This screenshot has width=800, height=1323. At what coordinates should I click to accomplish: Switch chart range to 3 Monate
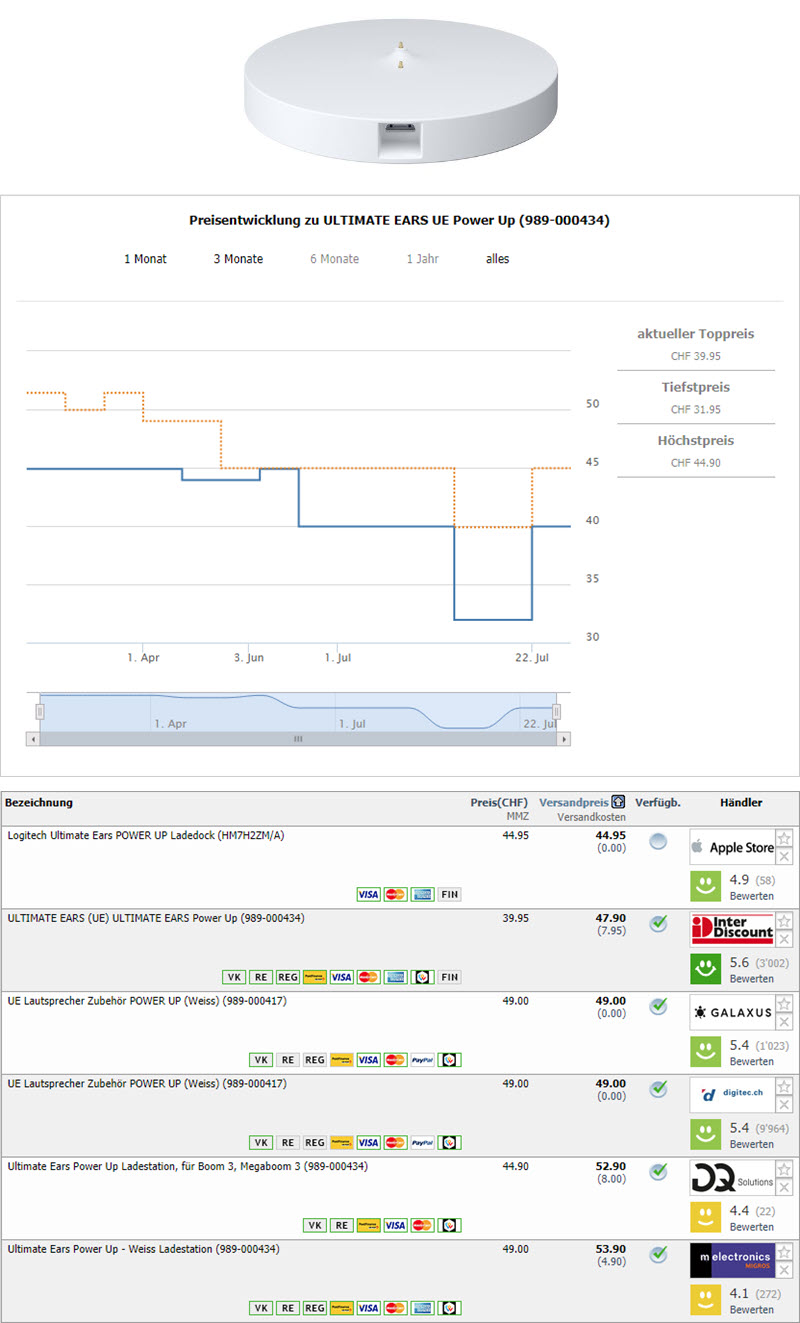[238, 259]
